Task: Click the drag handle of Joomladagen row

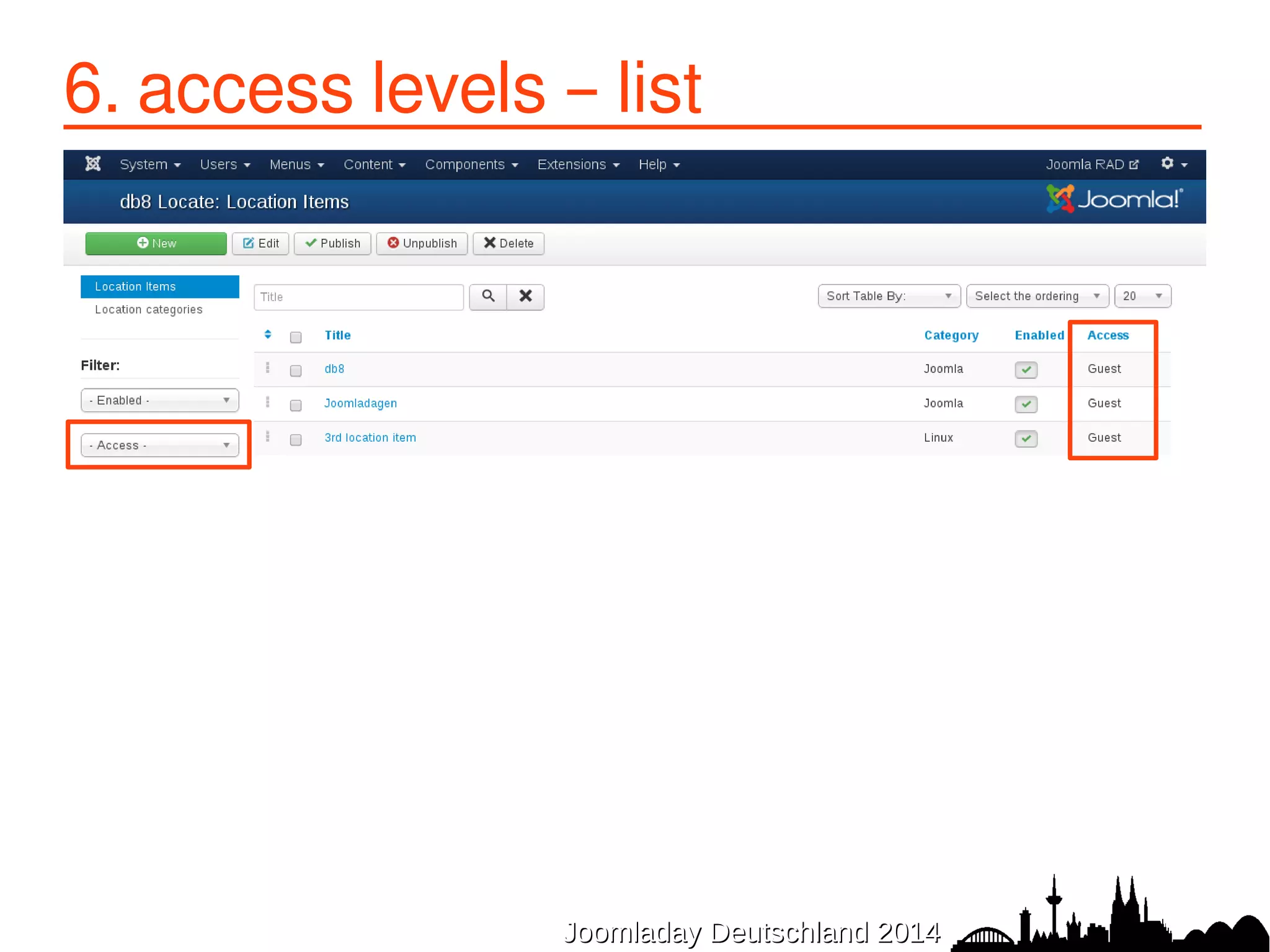Action: coord(268,402)
